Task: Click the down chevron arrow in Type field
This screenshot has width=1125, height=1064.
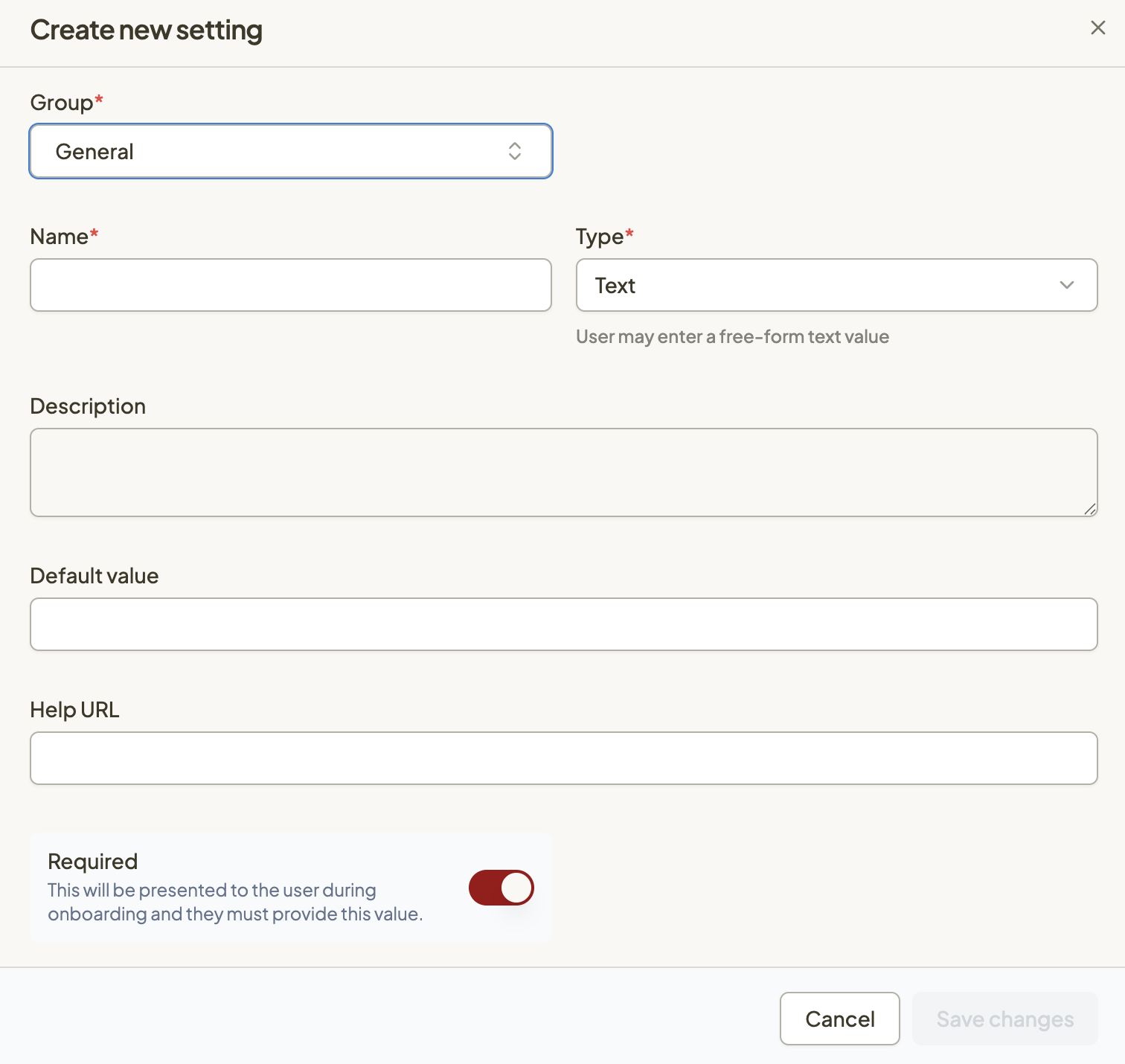Action: coord(1066,285)
